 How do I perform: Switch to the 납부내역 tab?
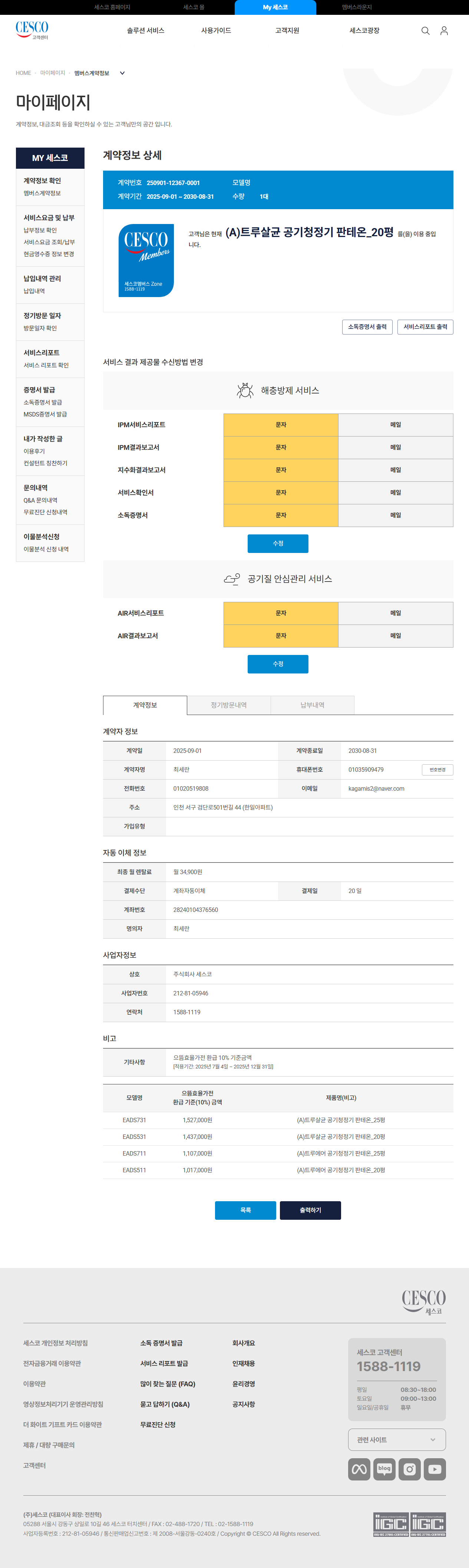[x=312, y=705]
